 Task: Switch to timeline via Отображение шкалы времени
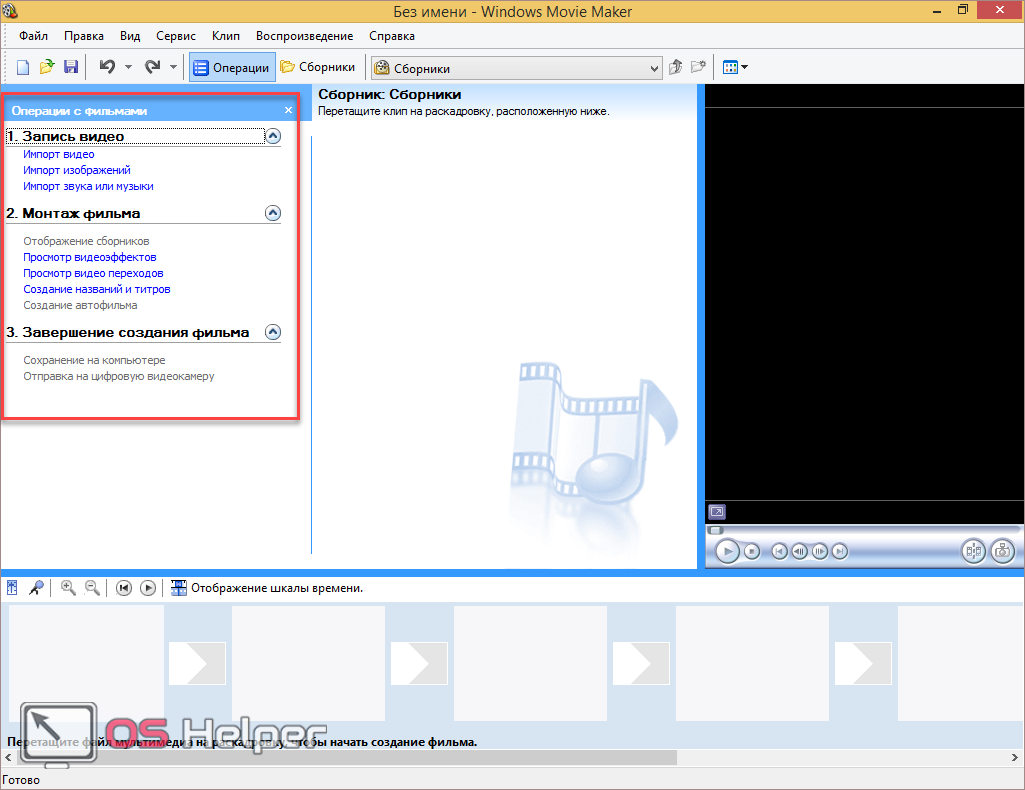tap(266, 588)
